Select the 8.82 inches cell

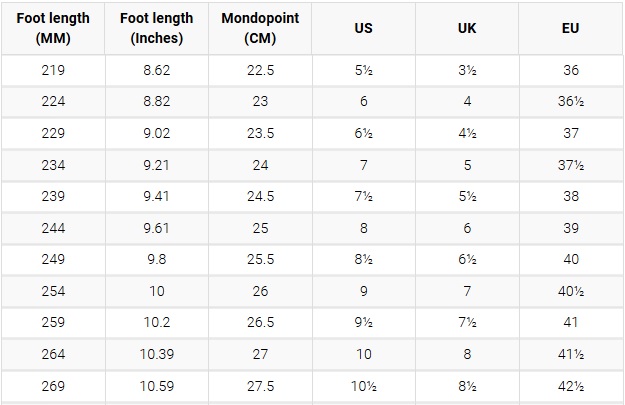(x=157, y=101)
